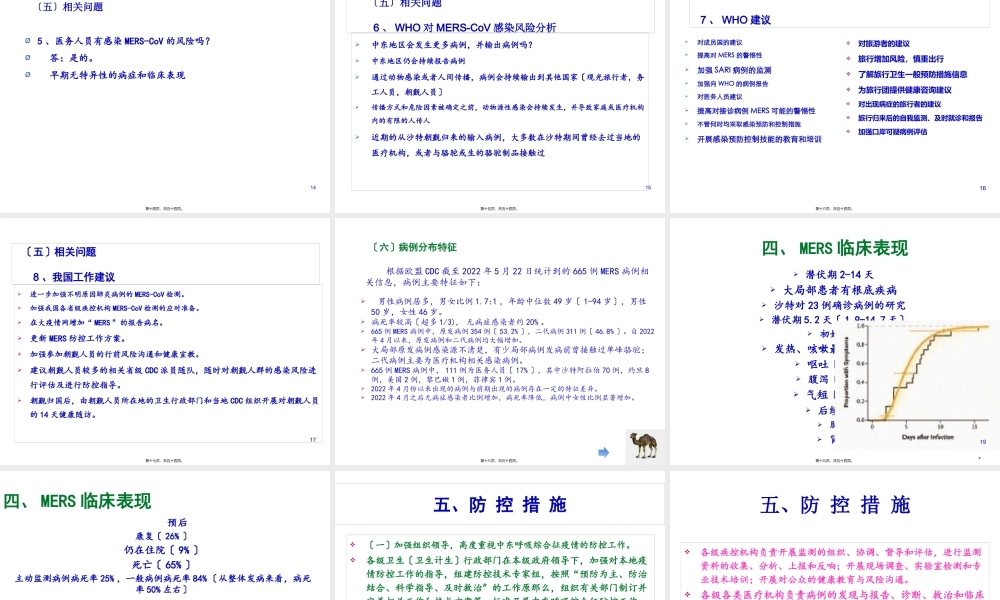
Task: Click the title "五、防 控 措 施"
Action: [x=499, y=505]
